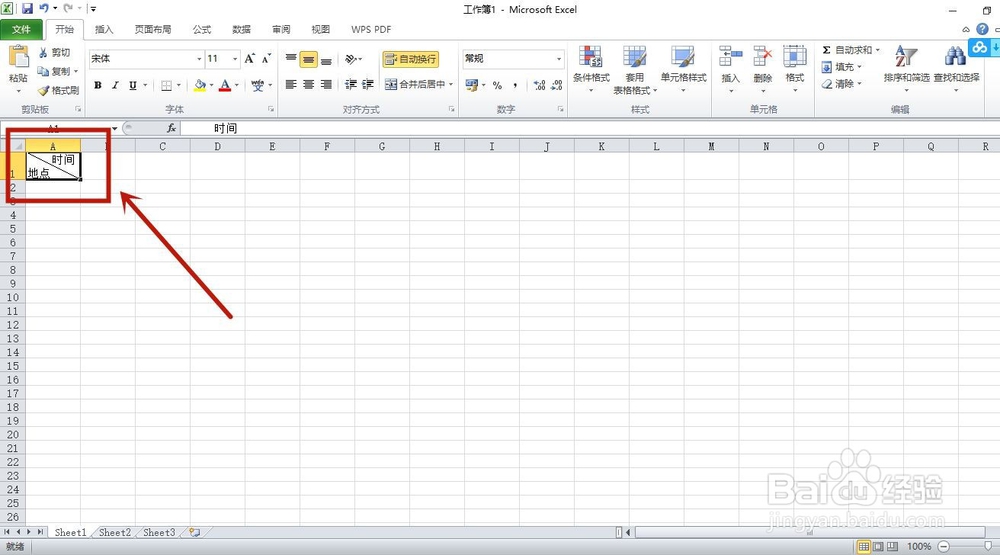1000x555 pixels.
Task: Expand the Name Box dropdown arrow
Action: tap(115, 128)
